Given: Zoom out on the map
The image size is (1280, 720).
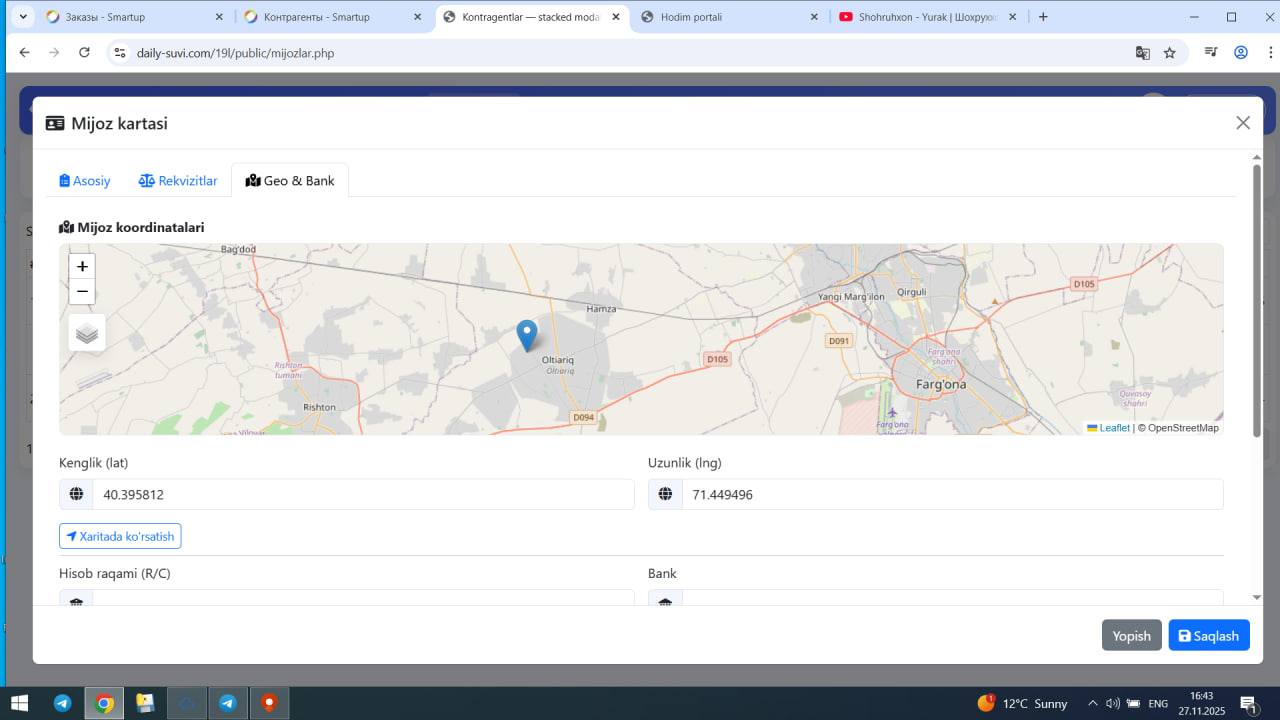Looking at the screenshot, I should point(82,292).
